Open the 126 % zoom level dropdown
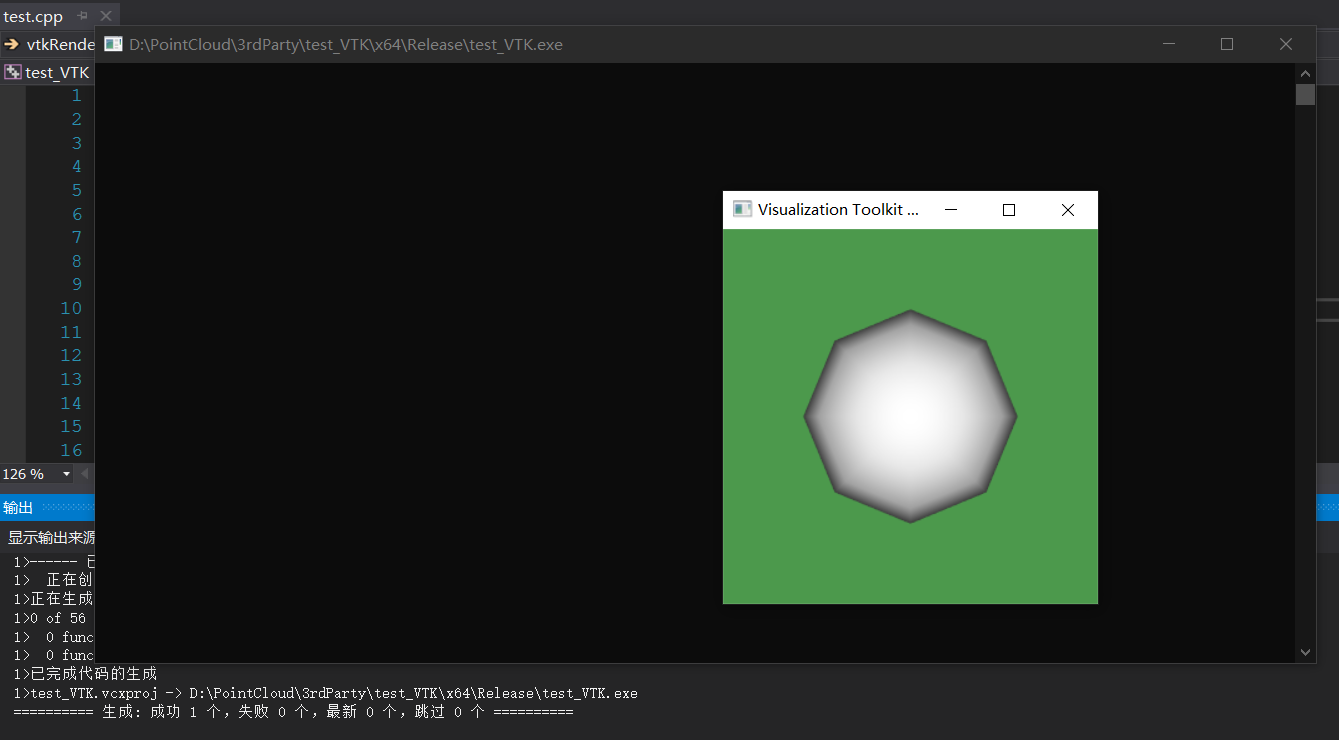The height and width of the screenshot is (740, 1339). 67,473
